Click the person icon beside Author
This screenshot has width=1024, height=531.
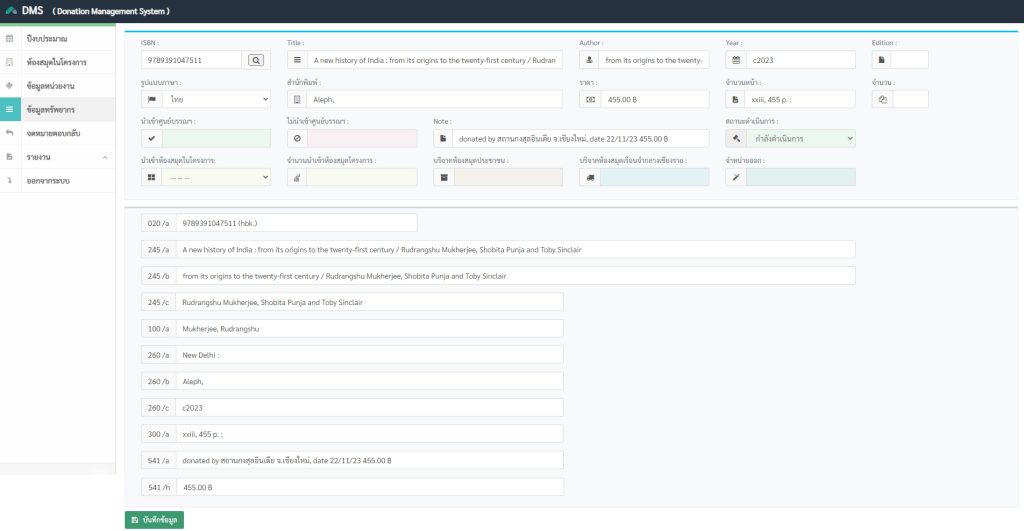point(590,60)
